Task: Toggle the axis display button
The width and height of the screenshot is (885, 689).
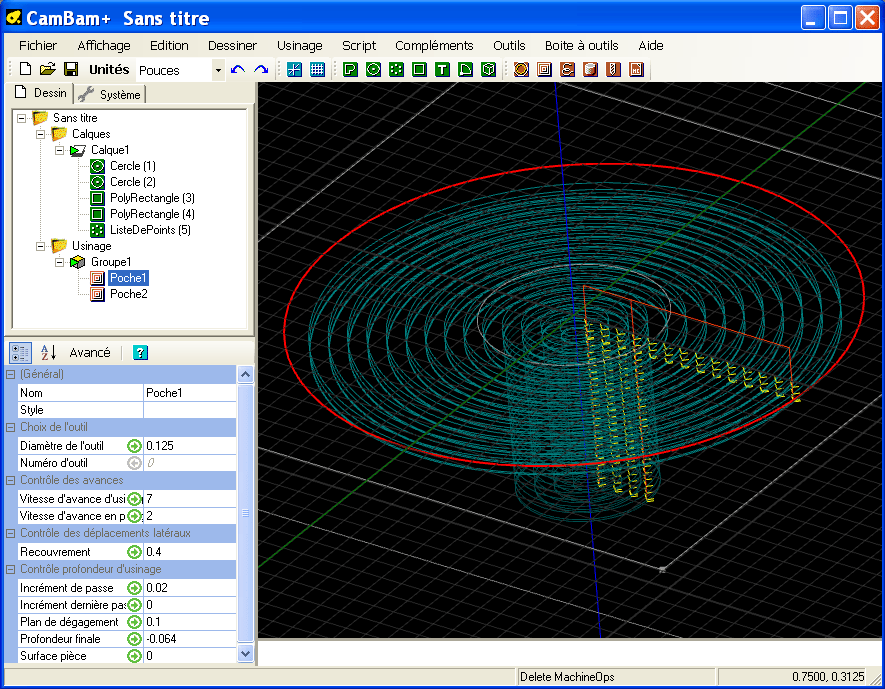Action: (x=294, y=69)
